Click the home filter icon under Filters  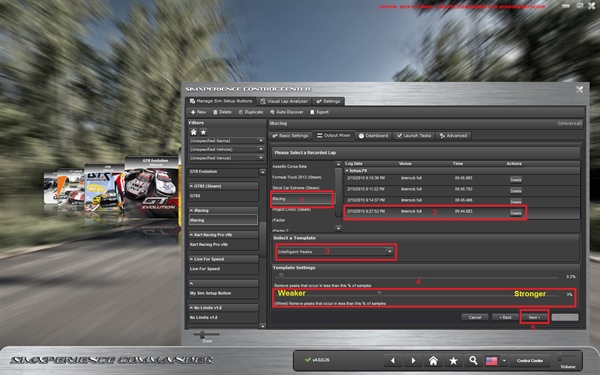point(194,132)
